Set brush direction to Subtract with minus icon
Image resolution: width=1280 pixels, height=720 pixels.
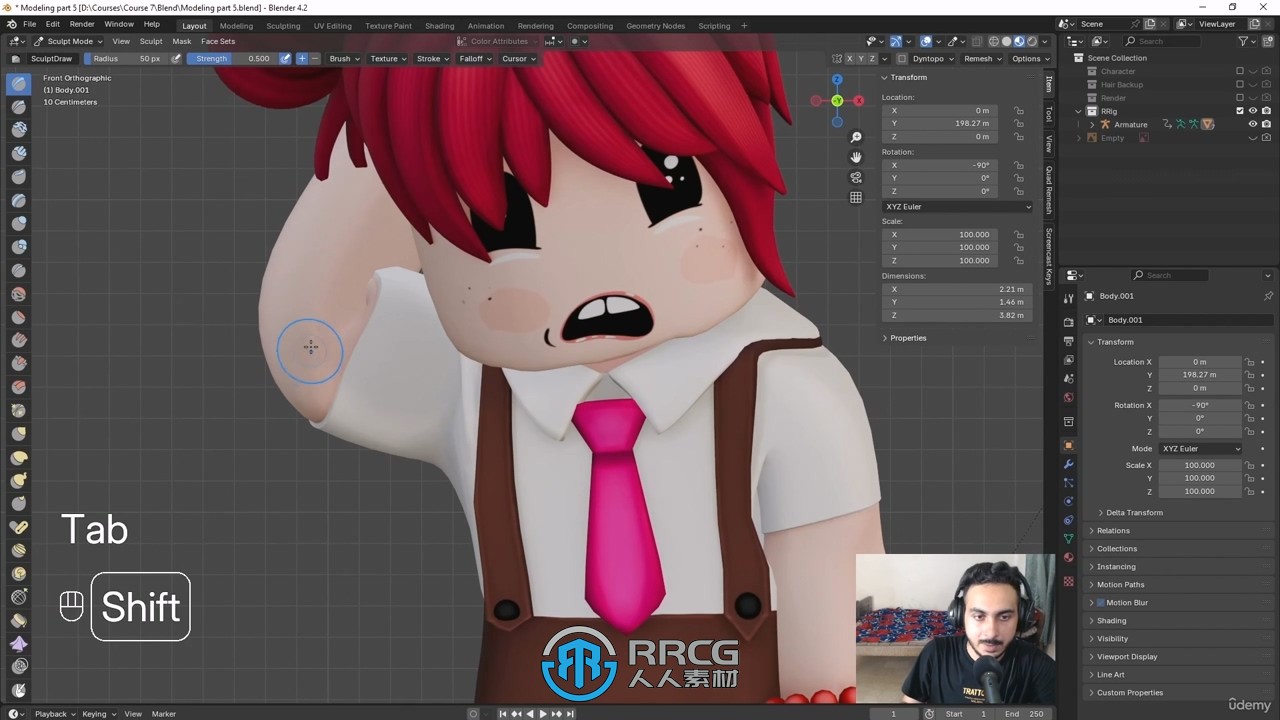[315, 58]
